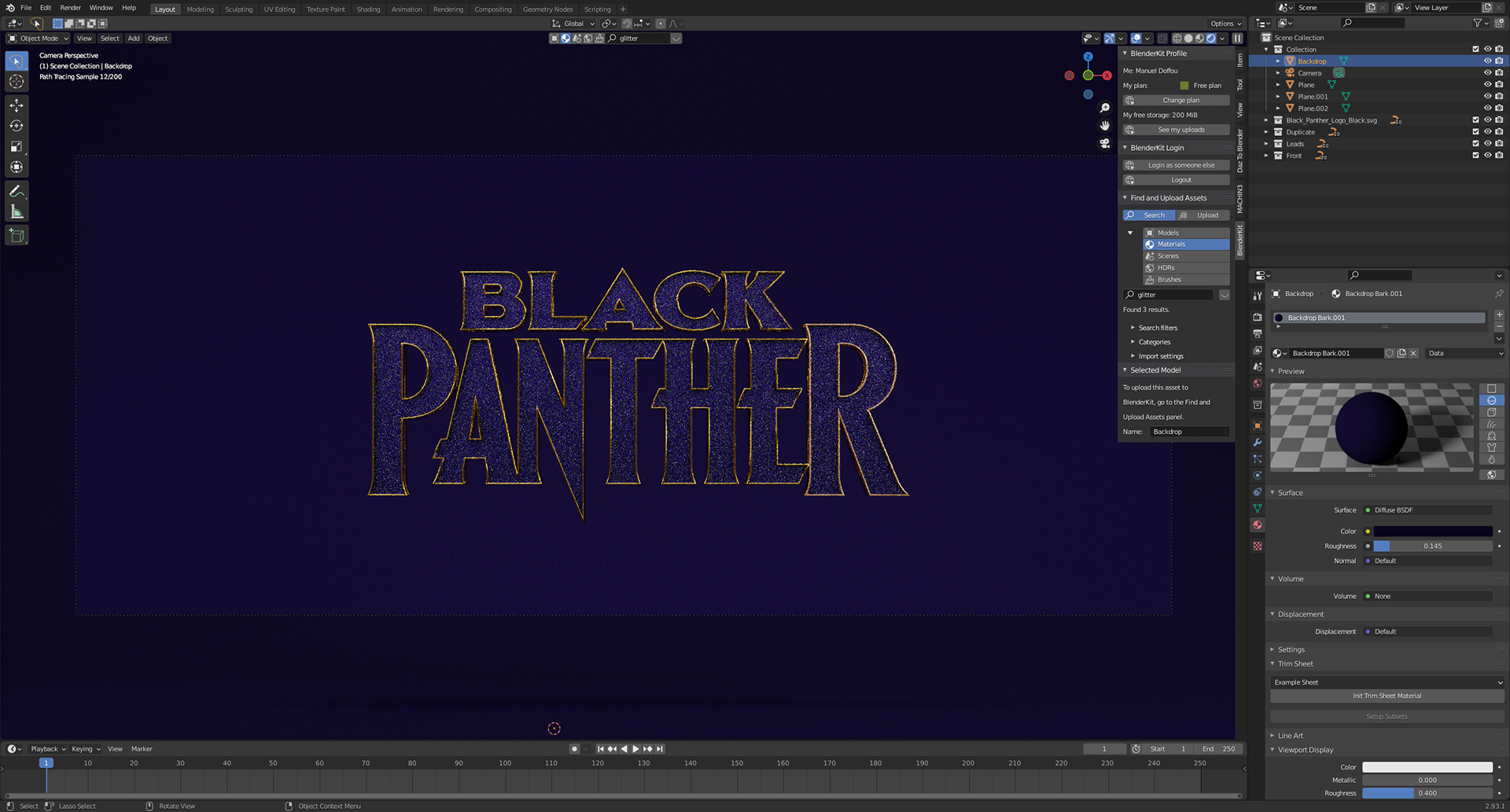Click the Change plan button

(x=1177, y=100)
